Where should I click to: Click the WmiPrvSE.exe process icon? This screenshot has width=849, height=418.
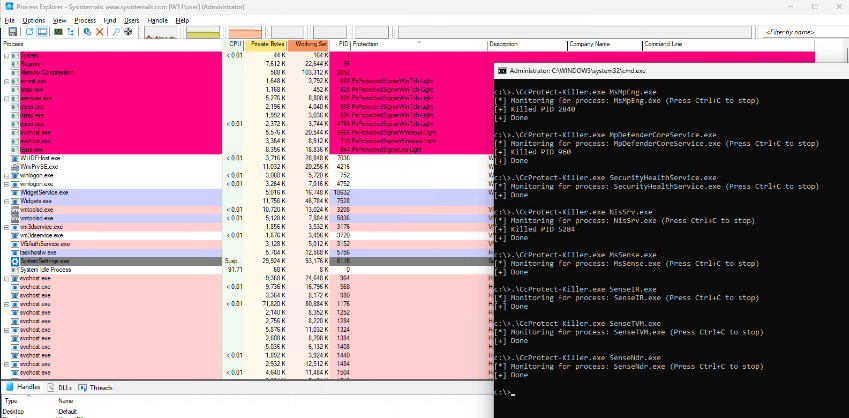coord(15,167)
